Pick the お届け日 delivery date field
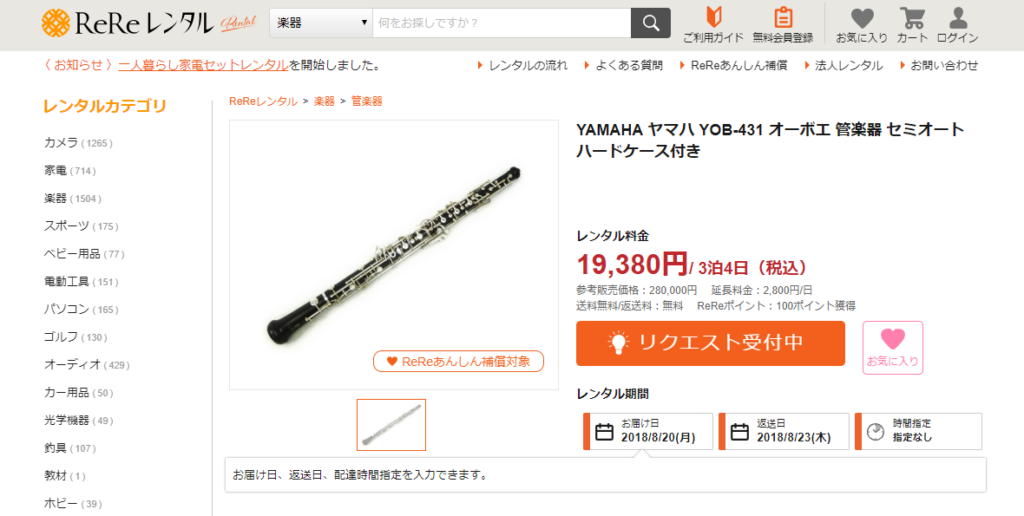1024x516 pixels. [648, 431]
